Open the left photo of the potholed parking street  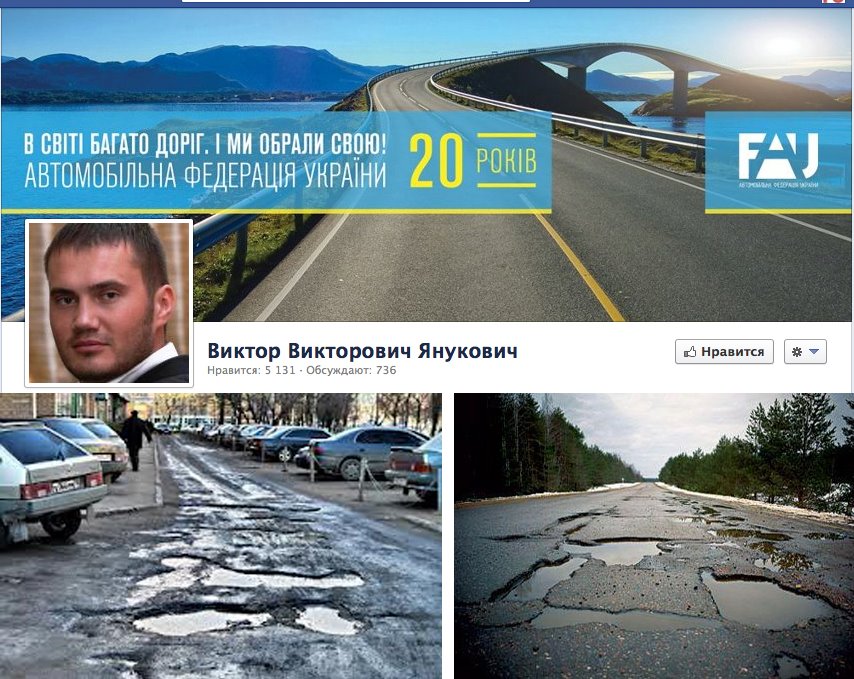pyautogui.click(x=221, y=536)
